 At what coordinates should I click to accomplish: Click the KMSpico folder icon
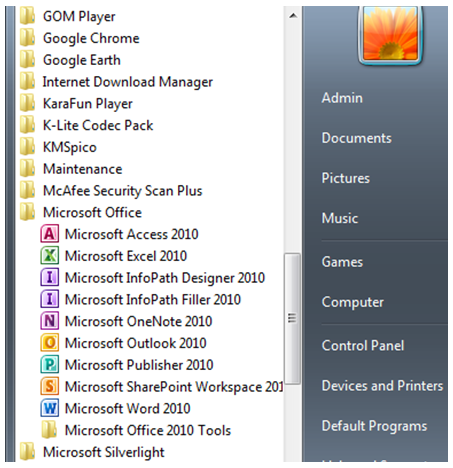click(x=27, y=147)
